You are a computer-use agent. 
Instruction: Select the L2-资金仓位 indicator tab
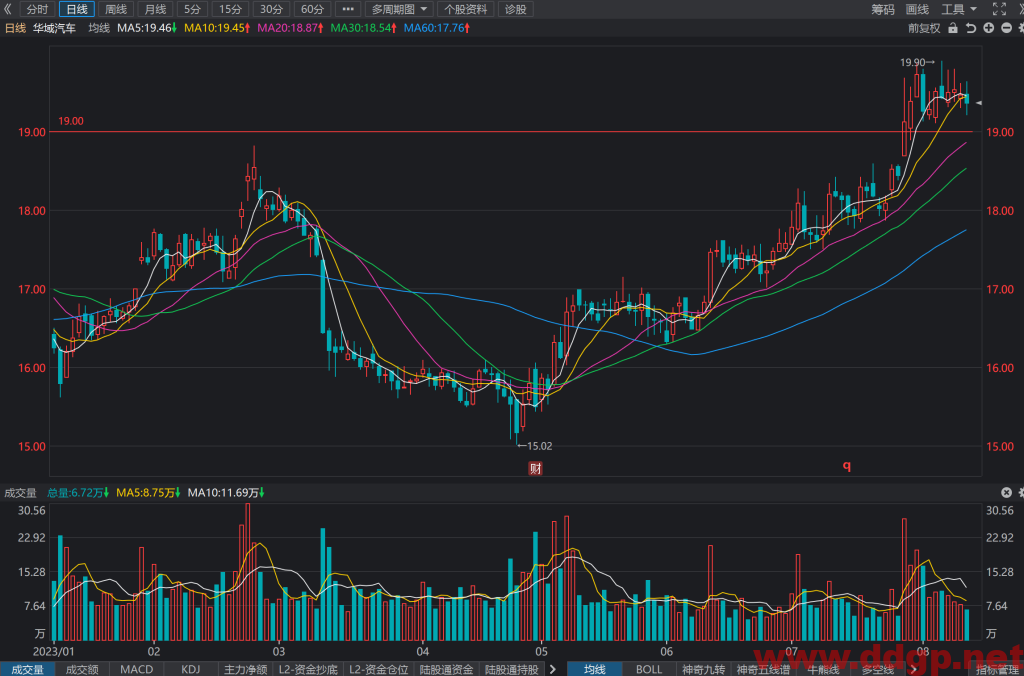coord(379,669)
